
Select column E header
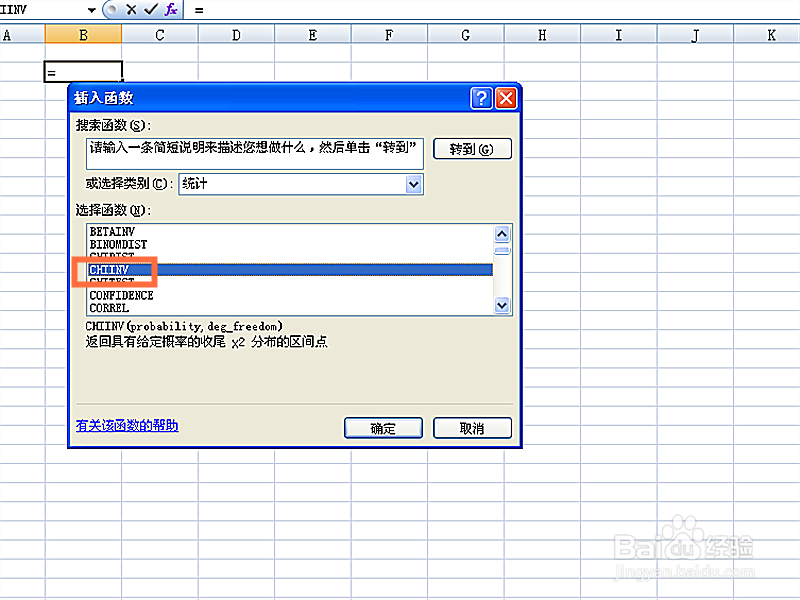(x=313, y=35)
